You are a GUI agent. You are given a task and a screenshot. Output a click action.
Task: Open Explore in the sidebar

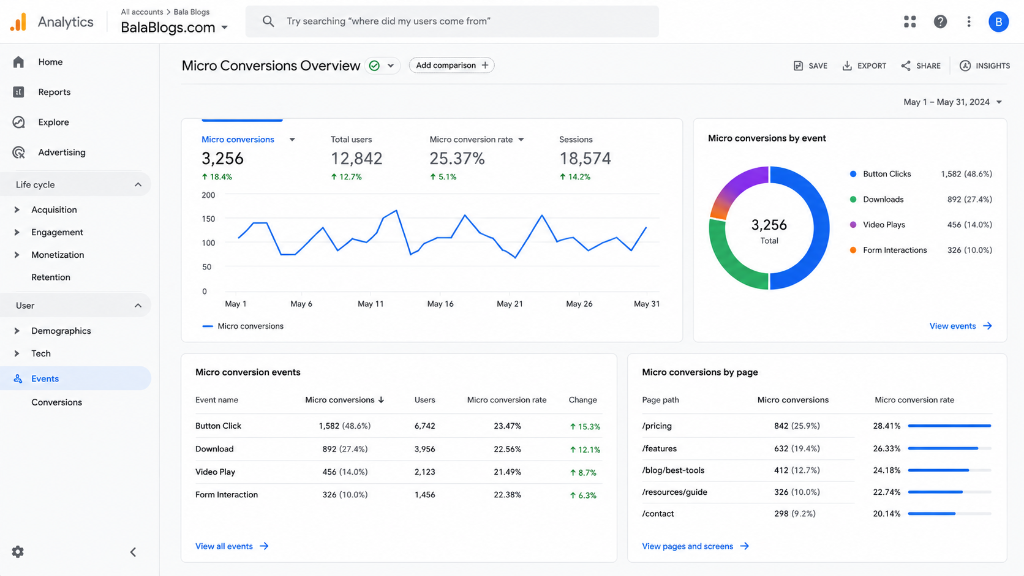point(54,122)
